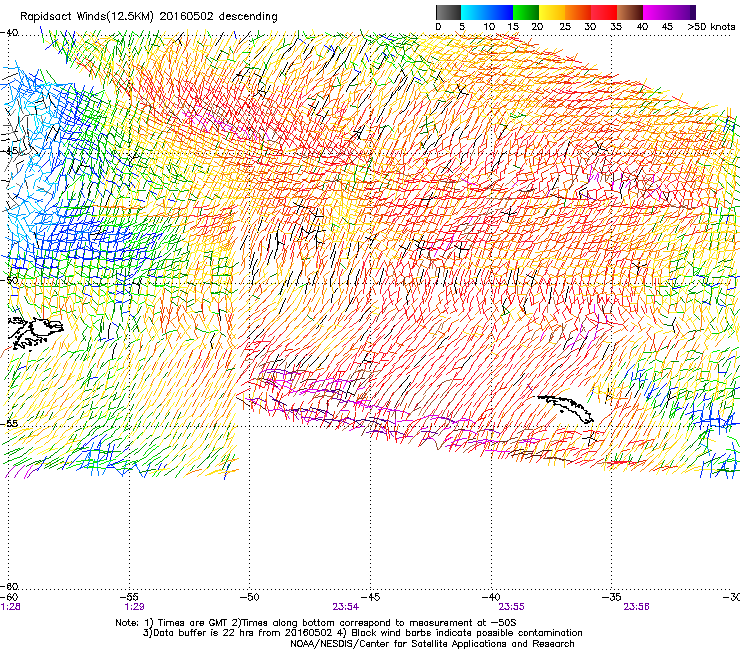This screenshot has height=650, width=740.
Task: Click the -60 longitude label at bottom left
Action: tap(9, 597)
